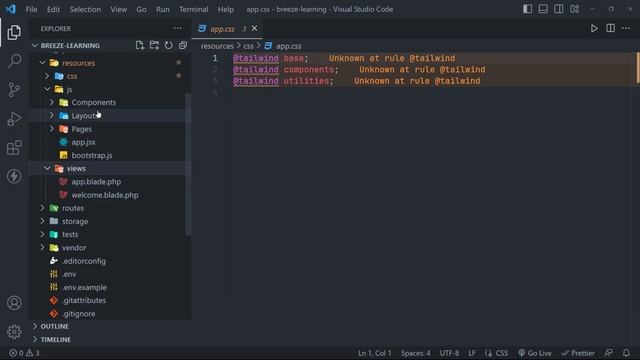Open the Search view in activity bar

pyautogui.click(x=14, y=61)
